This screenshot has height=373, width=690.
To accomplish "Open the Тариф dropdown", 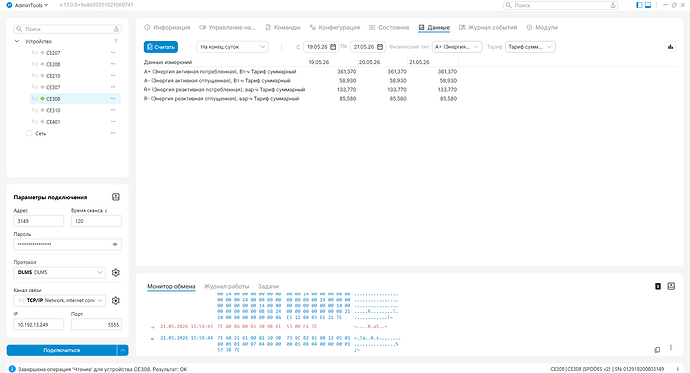I will click(x=530, y=47).
